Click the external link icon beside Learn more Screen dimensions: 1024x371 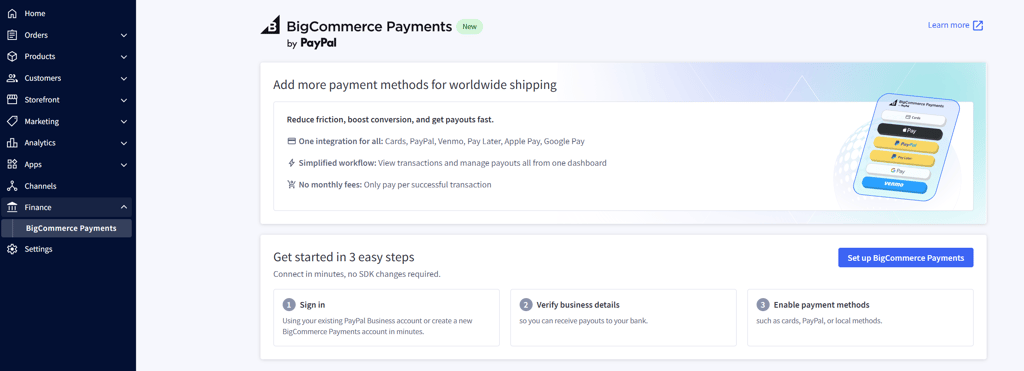[x=978, y=25]
